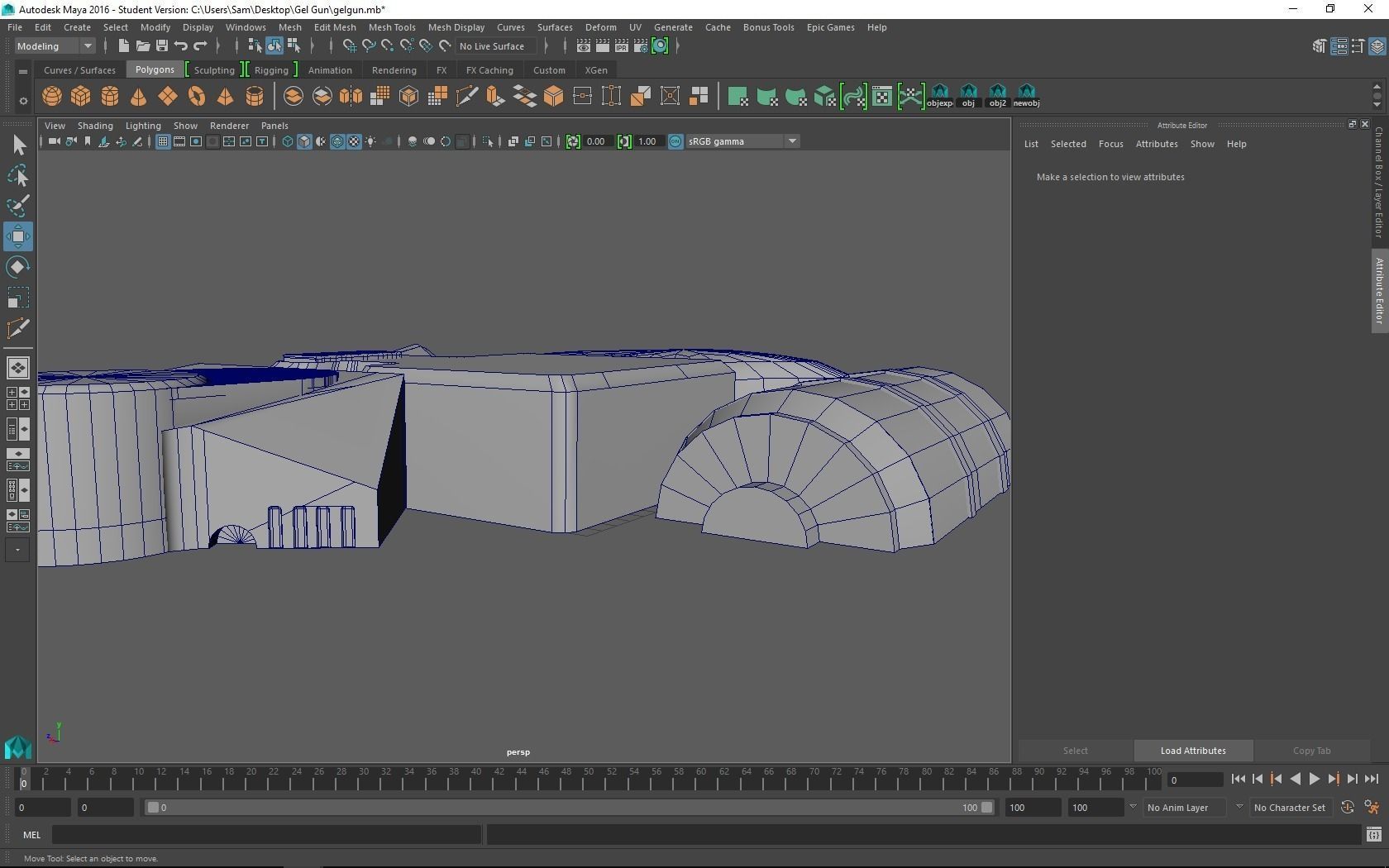1389x868 pixels.
Task: Run the newobj custom shelf script
Action: pyautogui.click(x=1026, y=96)
